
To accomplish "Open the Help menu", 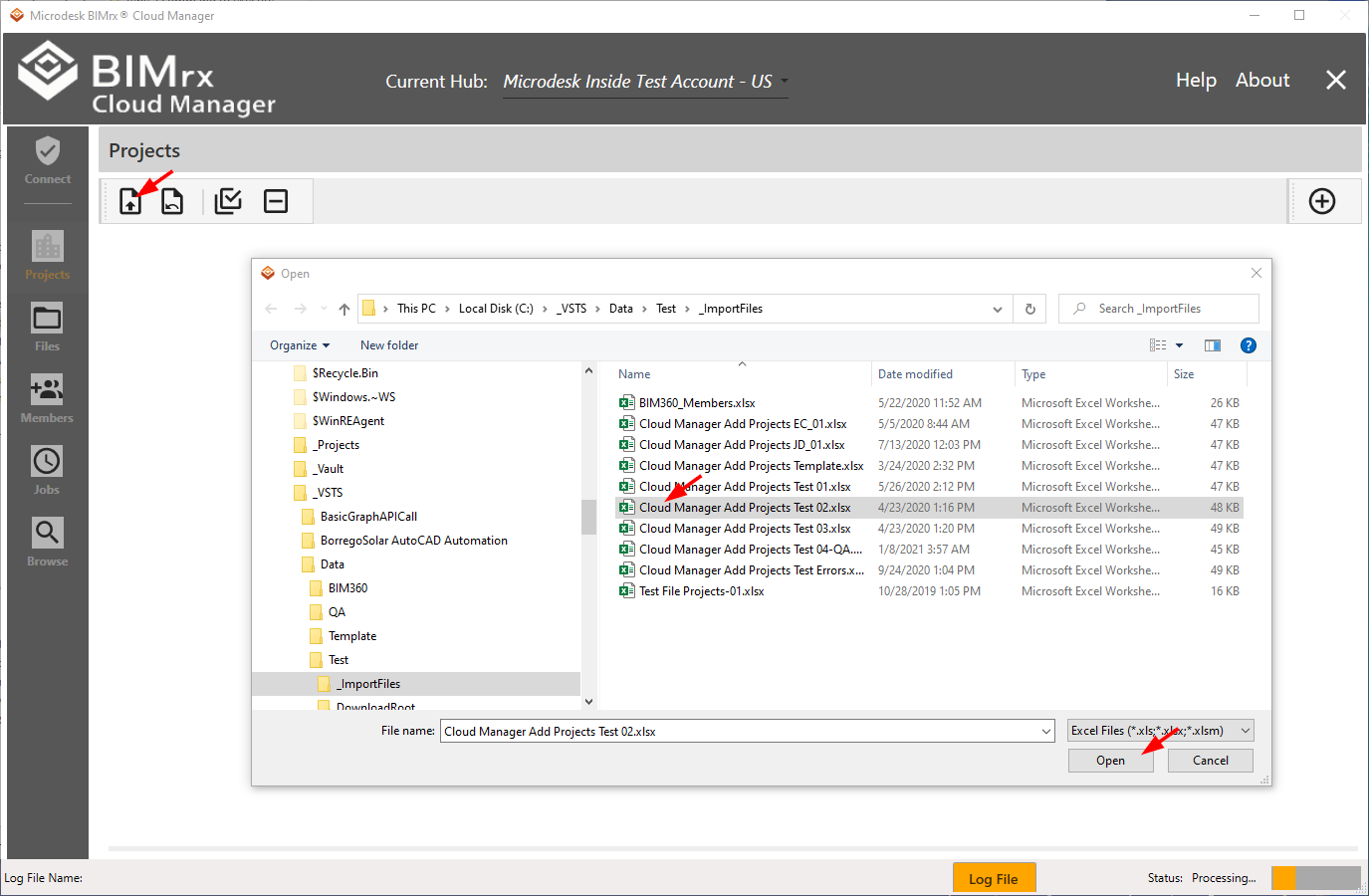I will (1196, 81).
